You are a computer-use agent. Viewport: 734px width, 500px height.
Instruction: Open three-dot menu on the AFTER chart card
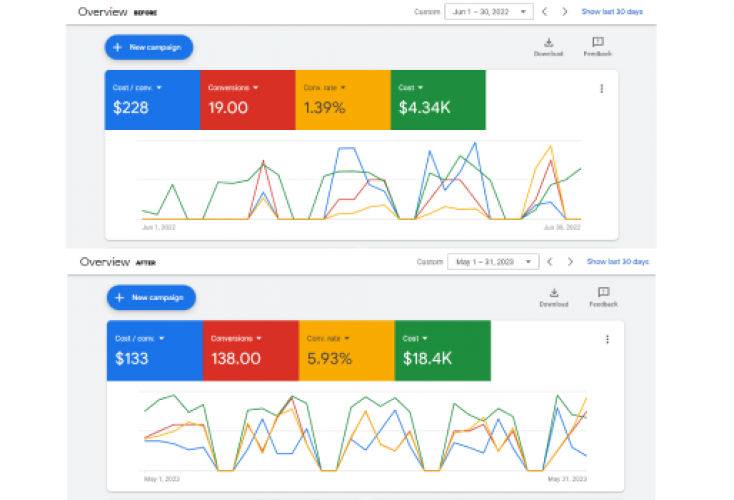tap(608, 339)
